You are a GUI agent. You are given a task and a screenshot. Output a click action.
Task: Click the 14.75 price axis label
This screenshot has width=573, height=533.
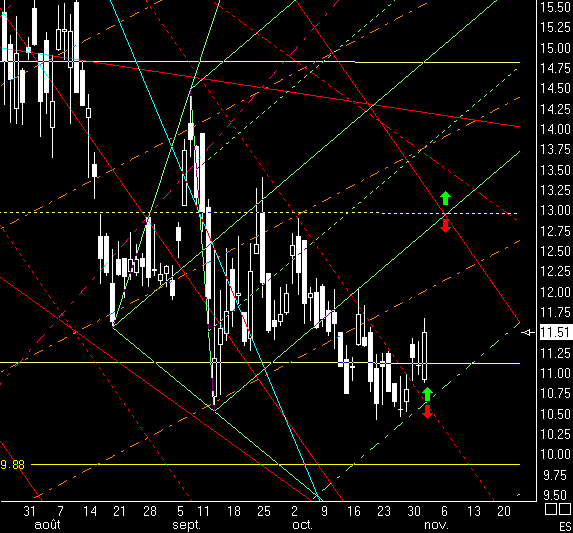(x=555, y=68)
